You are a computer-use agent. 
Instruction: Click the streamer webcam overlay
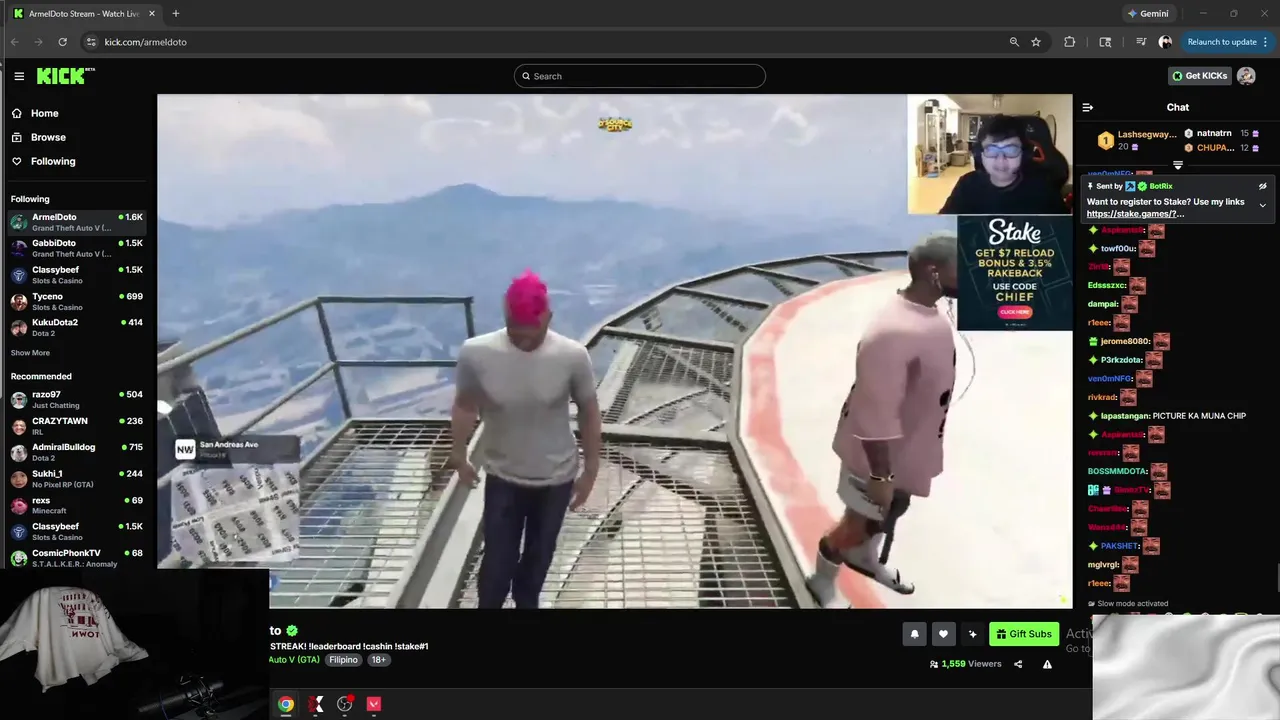point(989,154)
